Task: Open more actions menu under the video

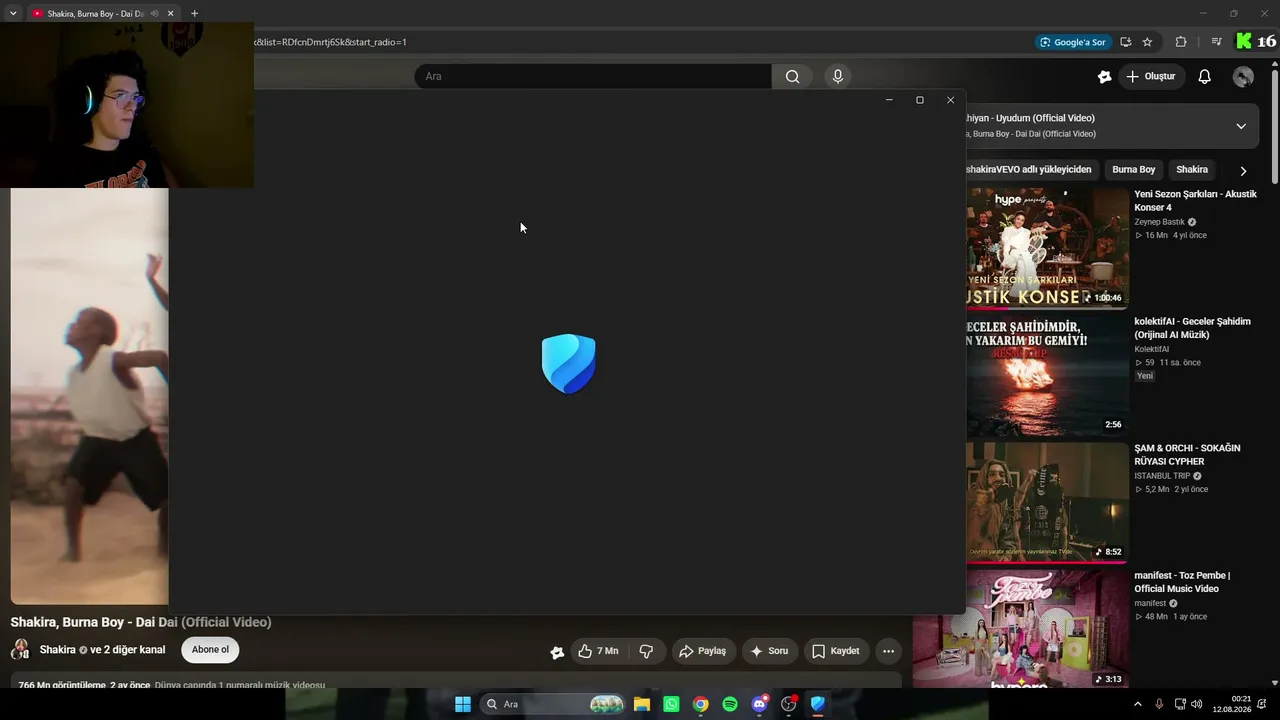Action: (888, 651)
